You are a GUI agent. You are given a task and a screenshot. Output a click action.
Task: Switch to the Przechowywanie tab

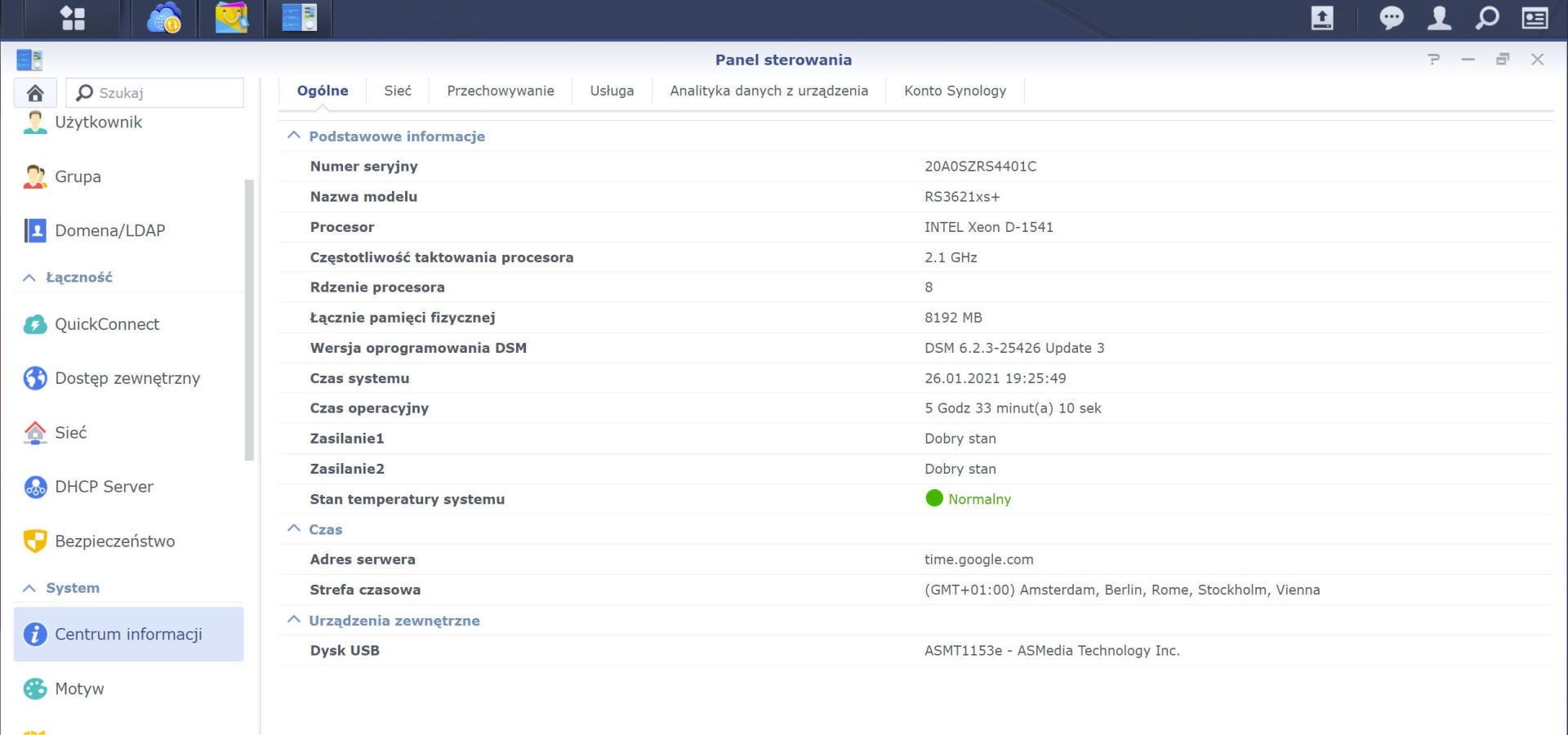(x=501, y=91)
